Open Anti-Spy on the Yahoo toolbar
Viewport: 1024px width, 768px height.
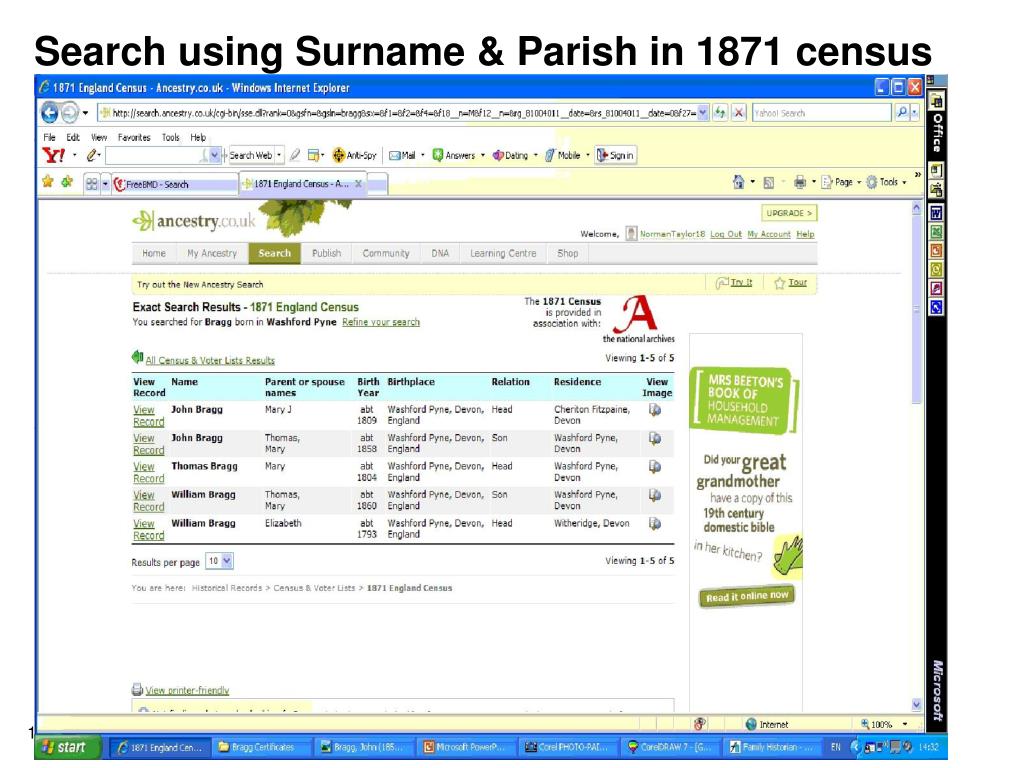point(355,155)
